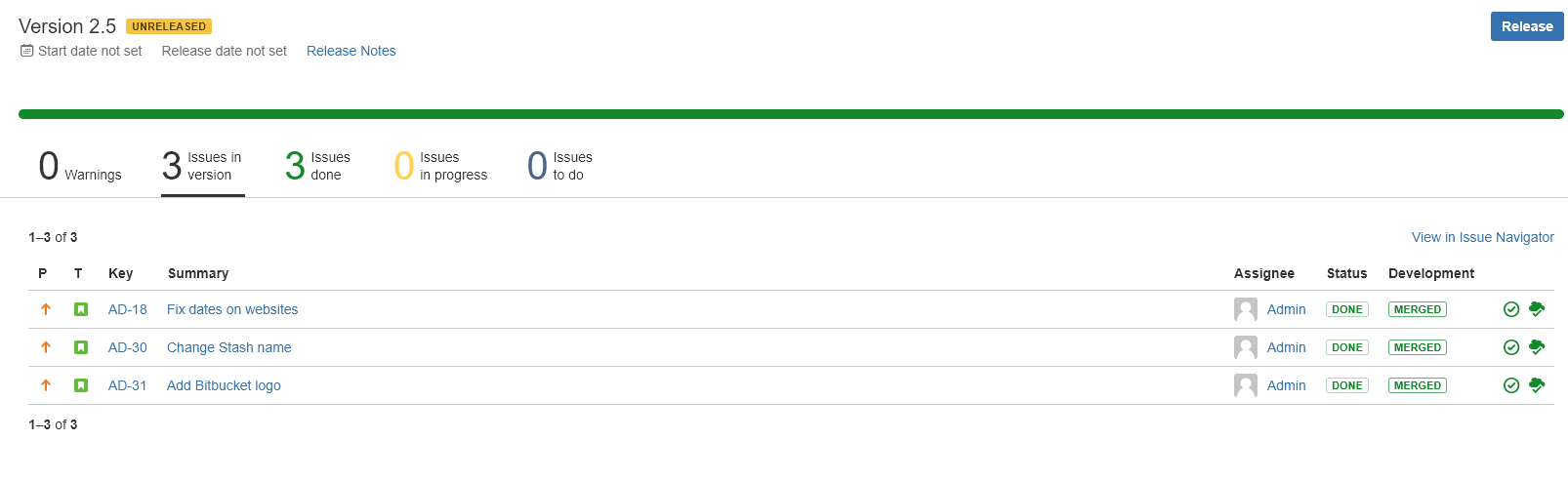
Task: Click the deployment cloud icon for AD-18
Action: coord(1537,309)
